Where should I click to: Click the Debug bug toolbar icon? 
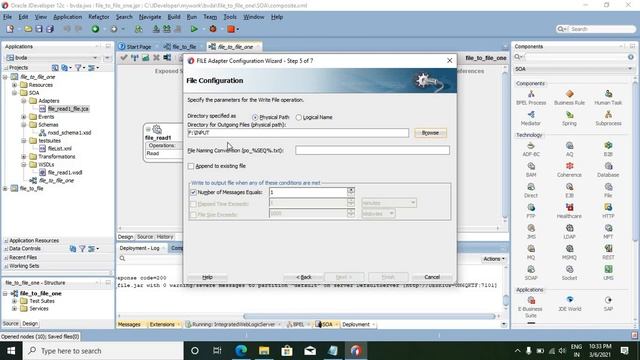213,29
